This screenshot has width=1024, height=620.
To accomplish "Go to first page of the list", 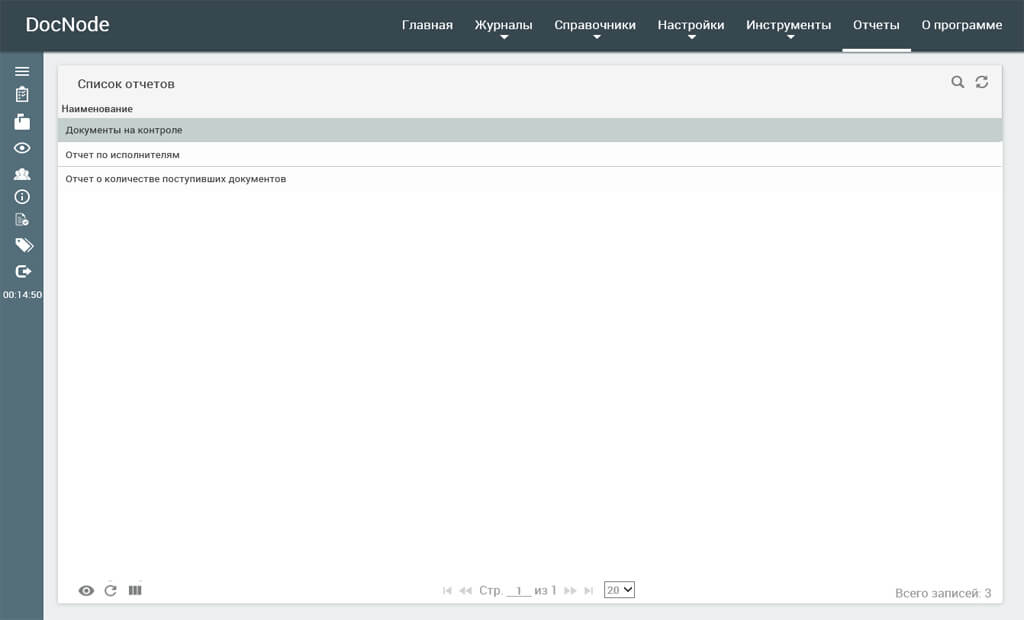I will coord(447,591).
